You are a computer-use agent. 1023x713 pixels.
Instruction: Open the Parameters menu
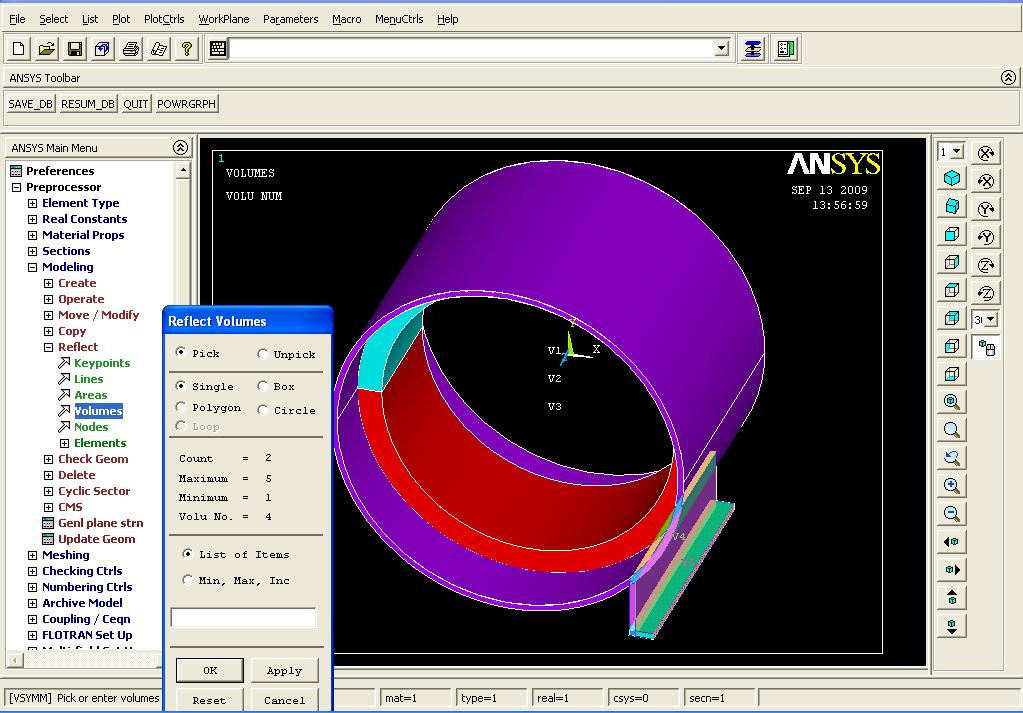click(290, 19)
